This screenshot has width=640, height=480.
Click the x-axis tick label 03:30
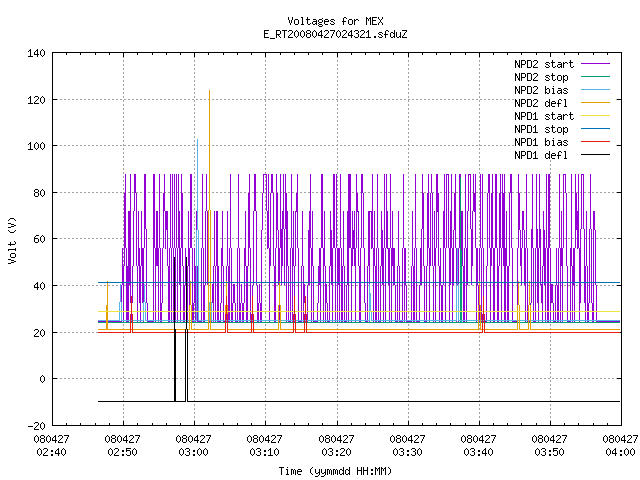point(407,452)
